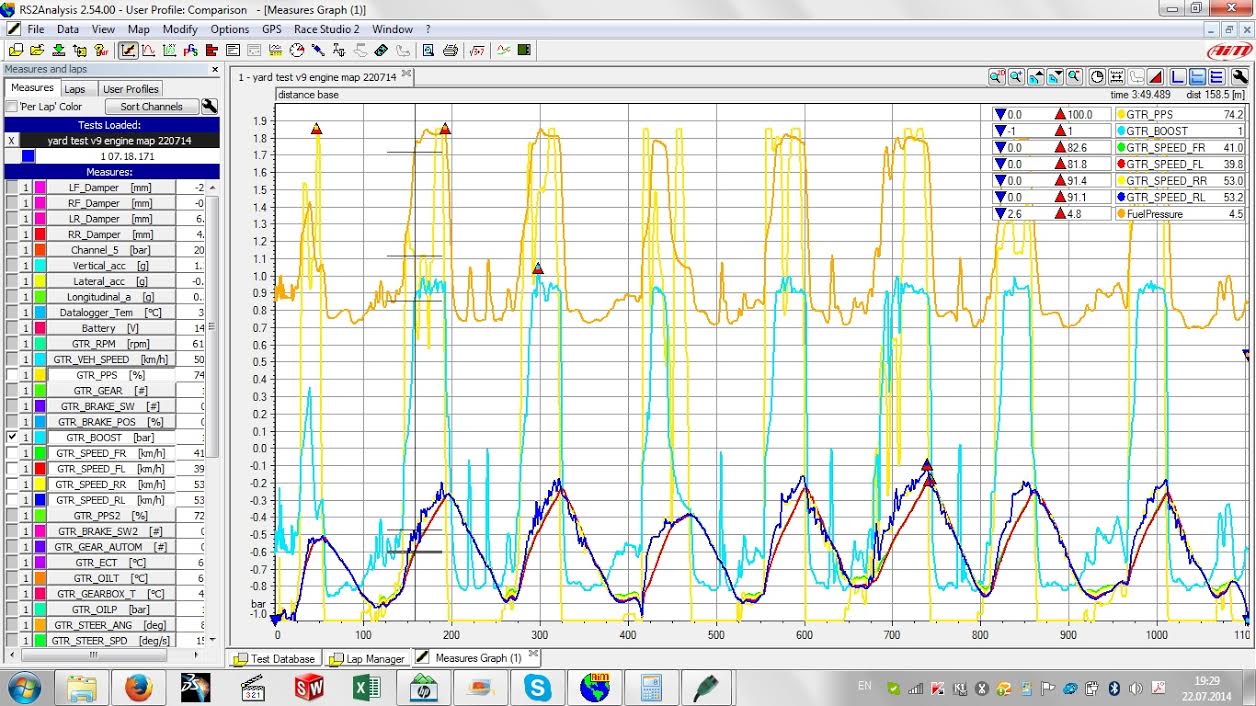Image resolution: width=1256 pixels, height=706 pixels.
Task: Switch to the User Profiles tab
Action: tap(131, 89)
